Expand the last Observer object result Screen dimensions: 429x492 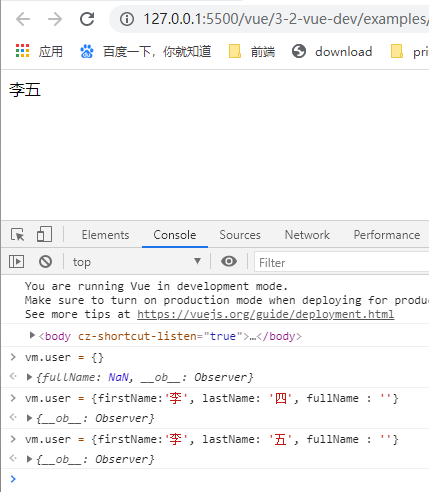tap(29, 459)
